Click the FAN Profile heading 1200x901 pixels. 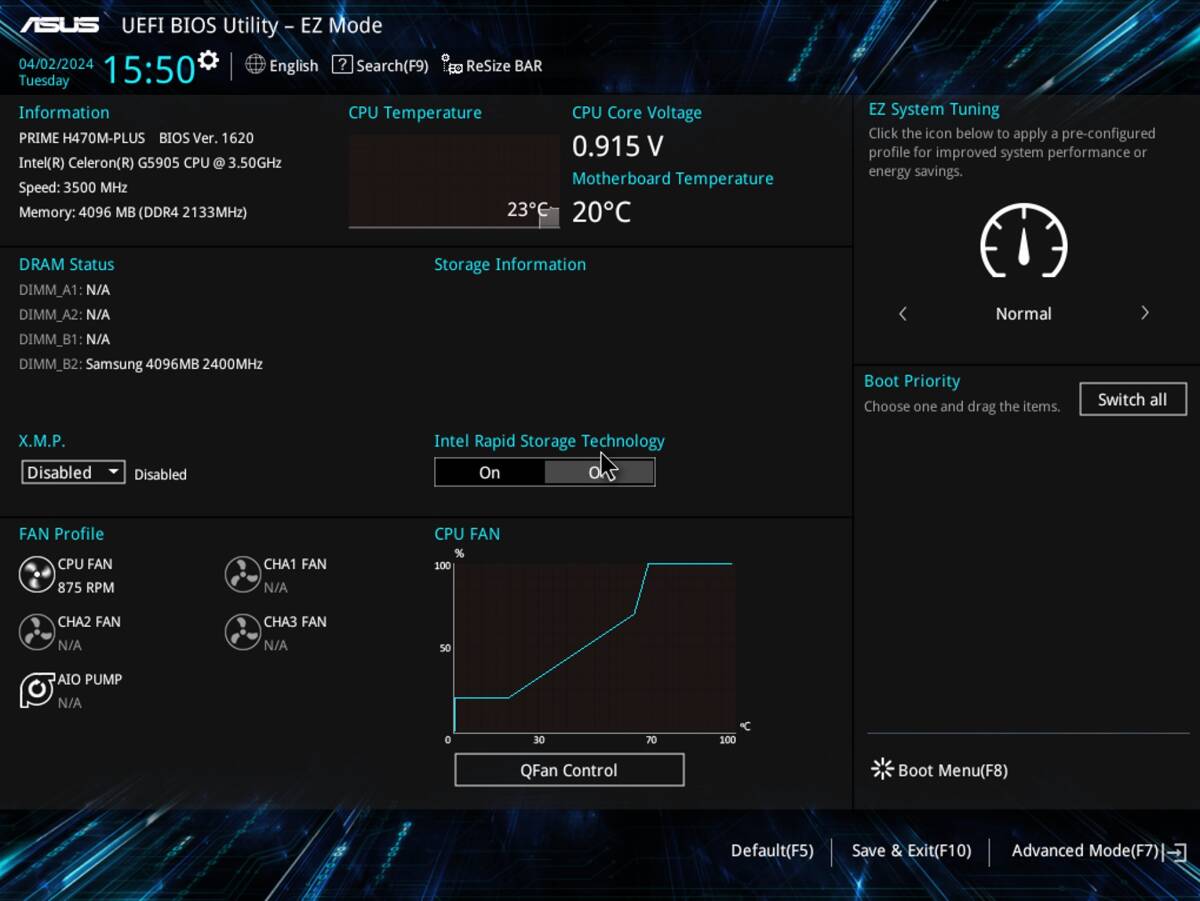coord(62,534)
